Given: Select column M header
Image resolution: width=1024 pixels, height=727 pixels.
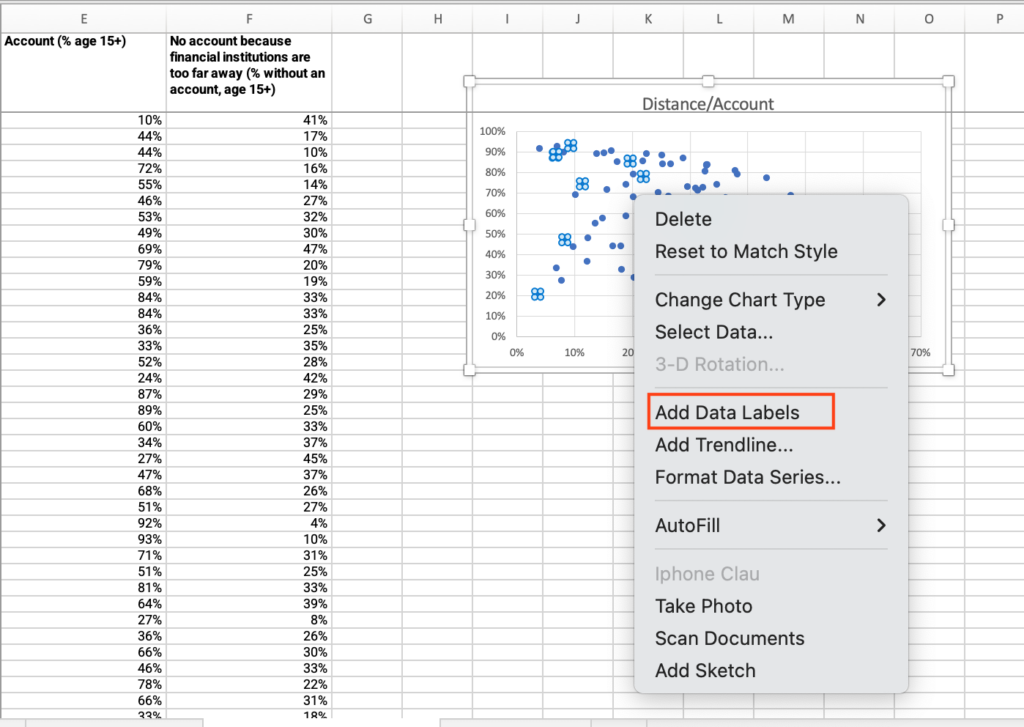Looking at the screenshot, I should 789,19.
